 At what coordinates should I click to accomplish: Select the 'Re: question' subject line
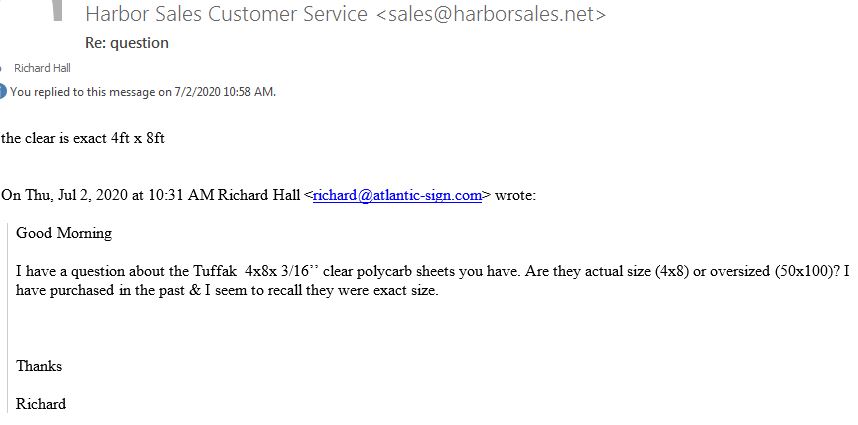coord(127,43)
